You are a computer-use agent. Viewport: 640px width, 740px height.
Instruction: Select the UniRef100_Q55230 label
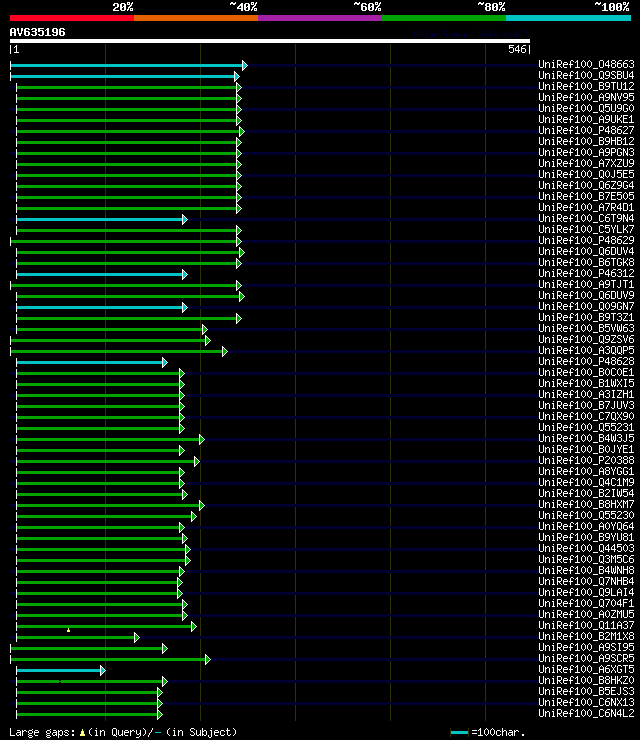[x=586, y=515]
